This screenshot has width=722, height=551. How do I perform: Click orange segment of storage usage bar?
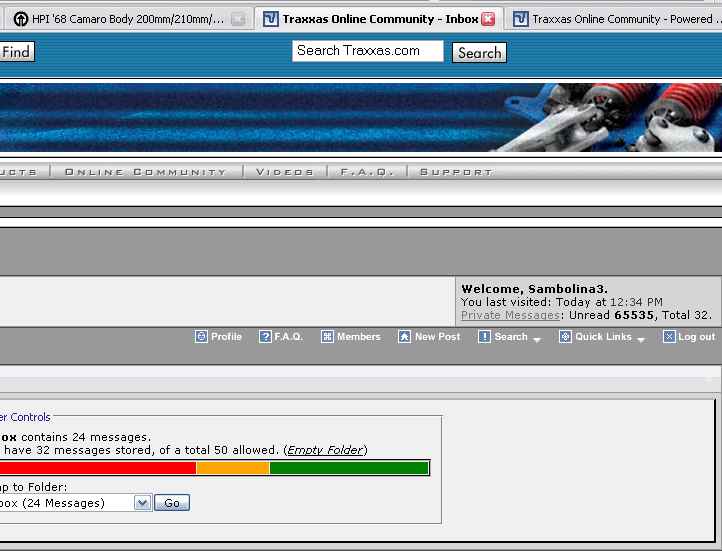click(x=233, y=468)
